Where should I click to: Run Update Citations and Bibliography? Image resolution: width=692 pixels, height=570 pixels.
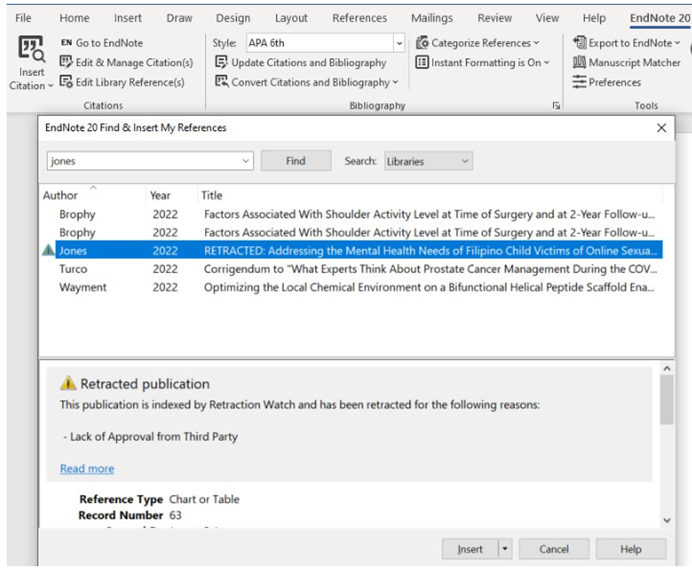tap(301, 63)
